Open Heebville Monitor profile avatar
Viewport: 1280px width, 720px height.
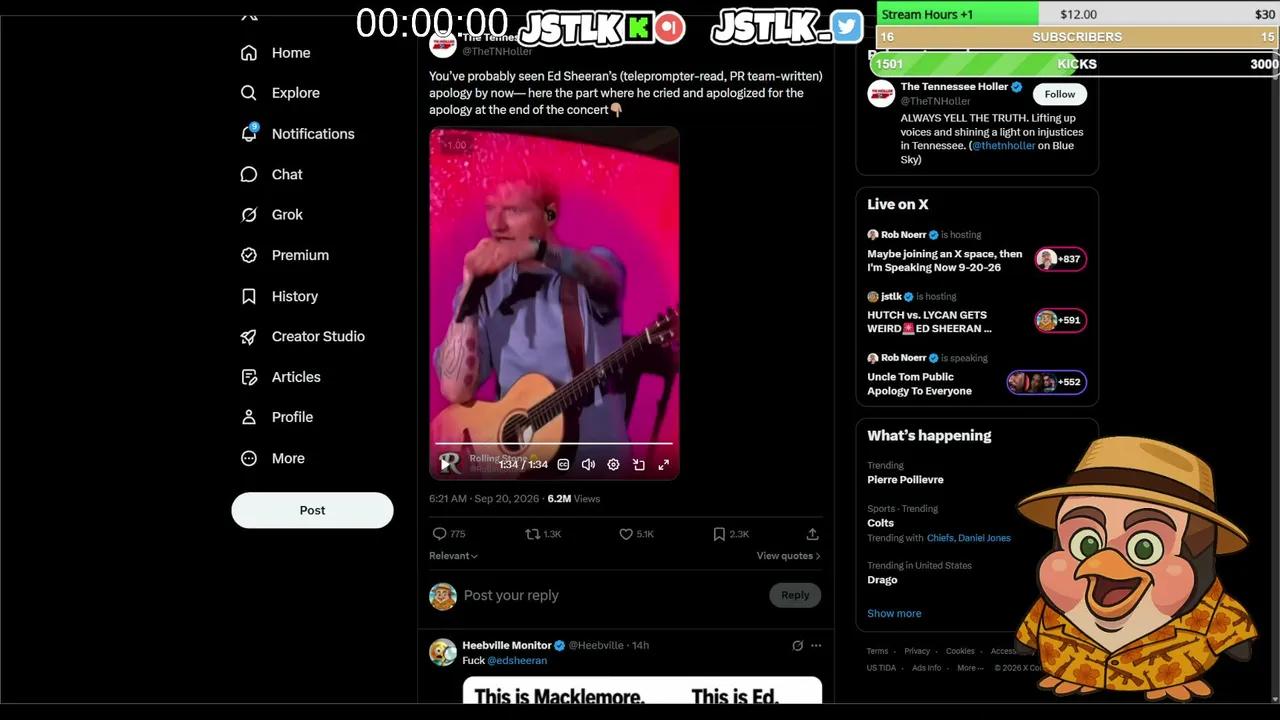pyautogui.click(x=443, y=652)
